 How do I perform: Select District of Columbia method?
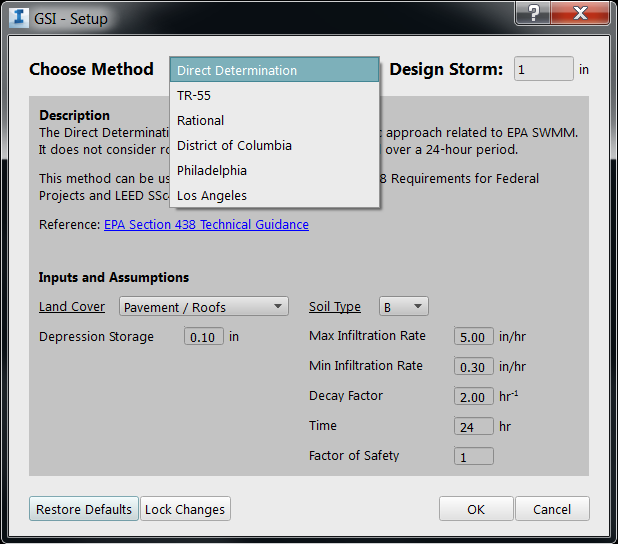pyautogui.click(x=274, y=145)
